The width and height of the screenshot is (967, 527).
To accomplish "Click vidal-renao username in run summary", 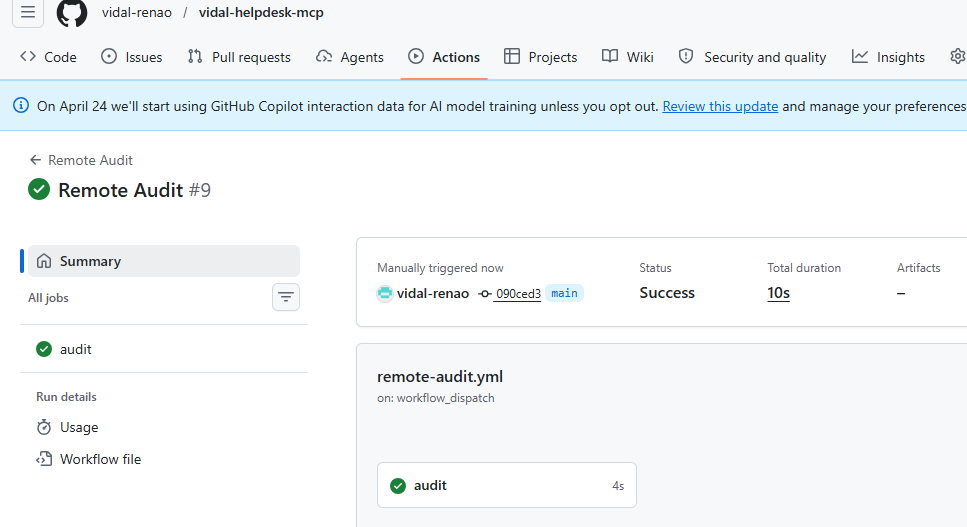I will point(432,293).
